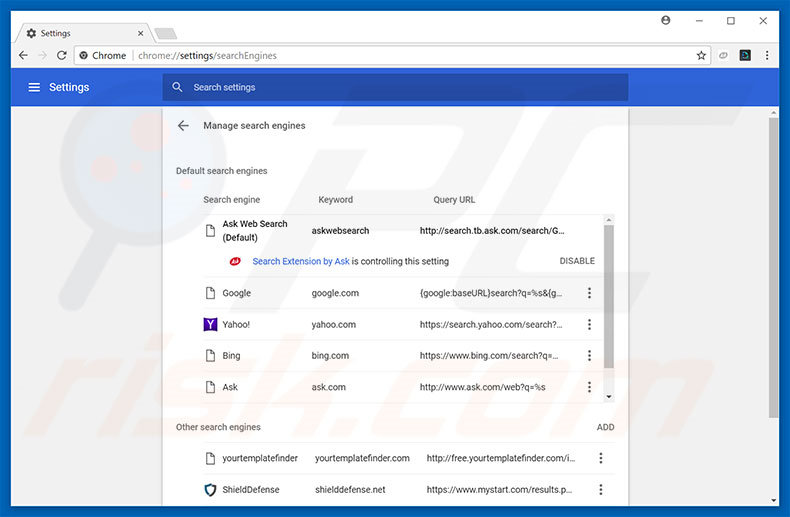Open more actions for Ask search engine

589,387
